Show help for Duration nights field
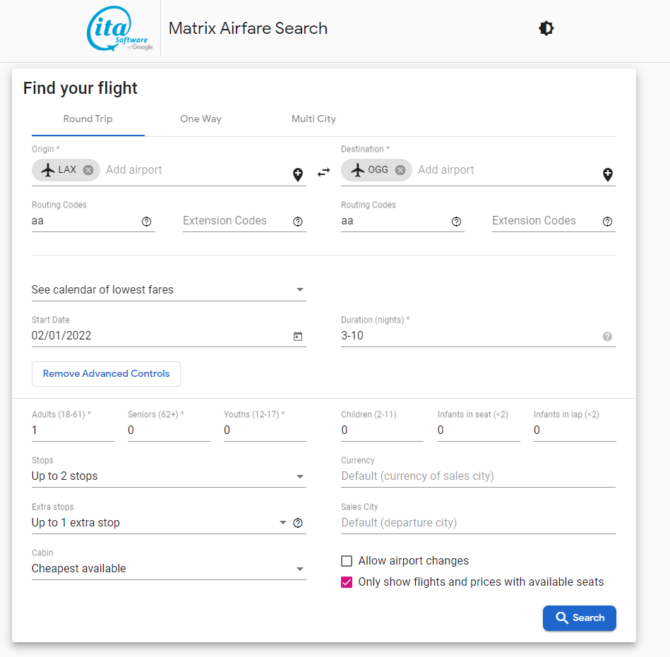 (607, 337)
